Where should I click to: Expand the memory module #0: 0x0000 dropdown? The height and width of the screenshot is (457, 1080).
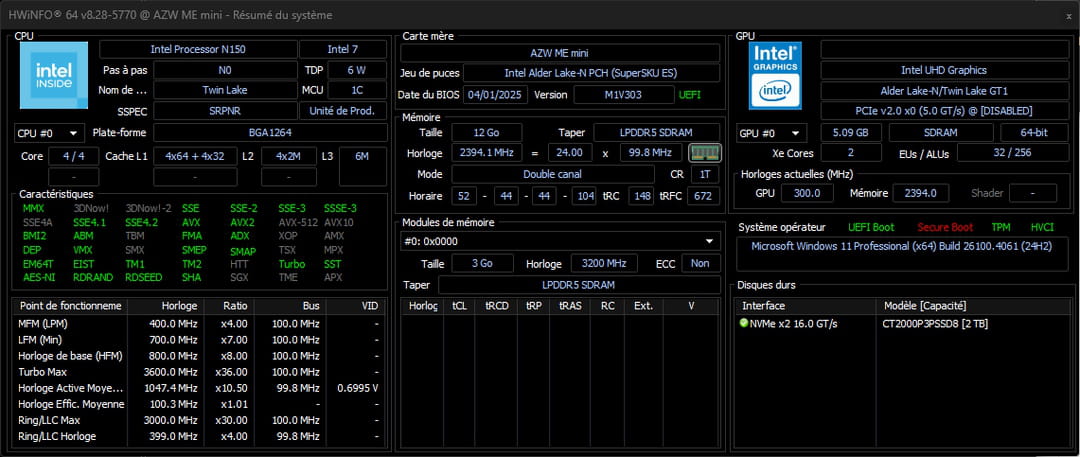coord(560,241)
